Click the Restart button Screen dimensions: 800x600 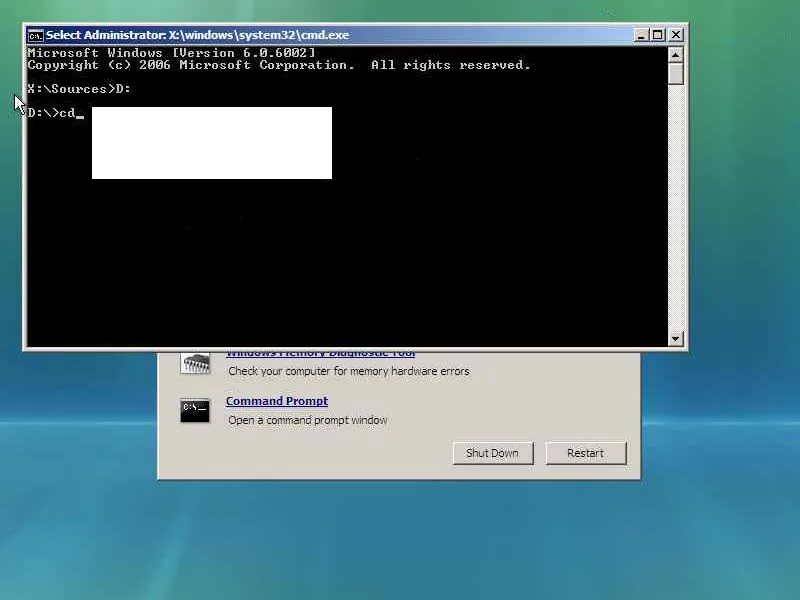(585, 453)
